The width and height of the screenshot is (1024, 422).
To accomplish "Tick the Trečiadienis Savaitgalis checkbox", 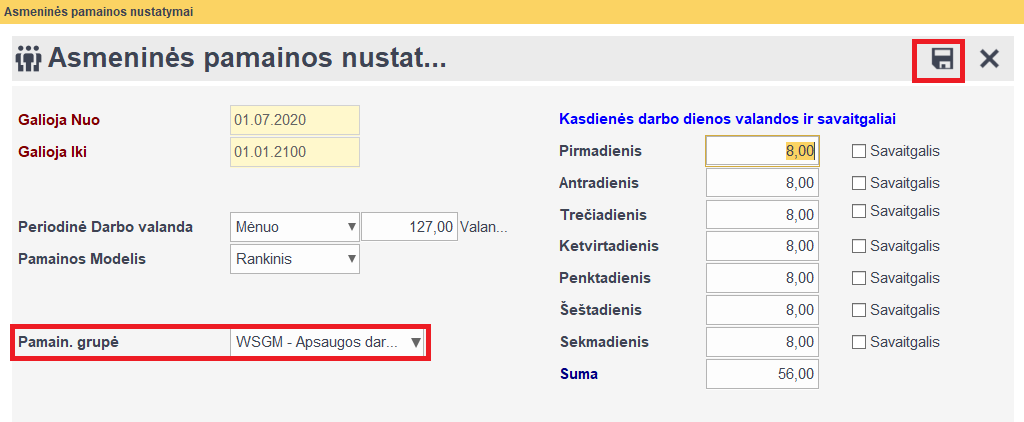I will [x=858, y=211].
